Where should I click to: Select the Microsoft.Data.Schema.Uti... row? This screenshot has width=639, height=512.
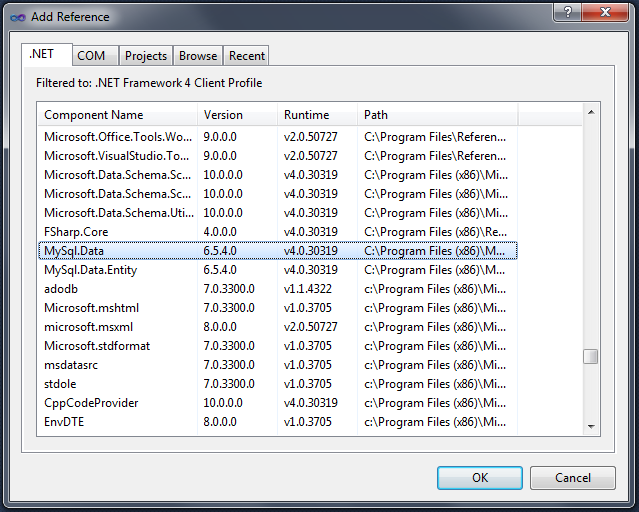[278, 213]
